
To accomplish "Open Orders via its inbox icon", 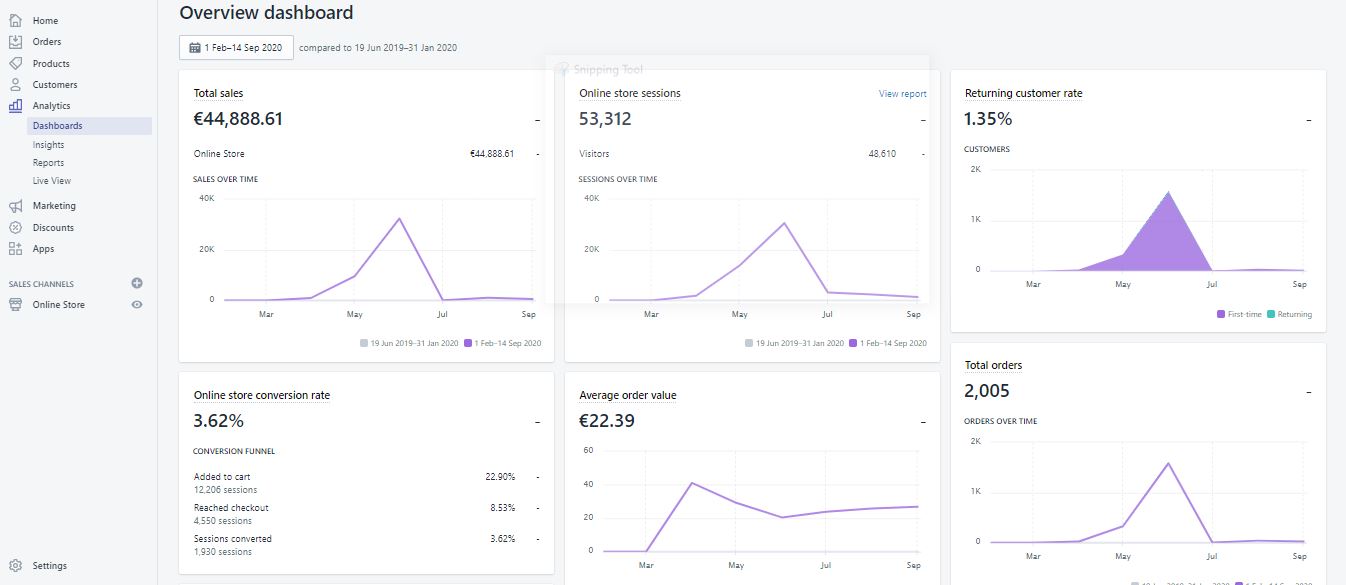I will coord(15,42).
